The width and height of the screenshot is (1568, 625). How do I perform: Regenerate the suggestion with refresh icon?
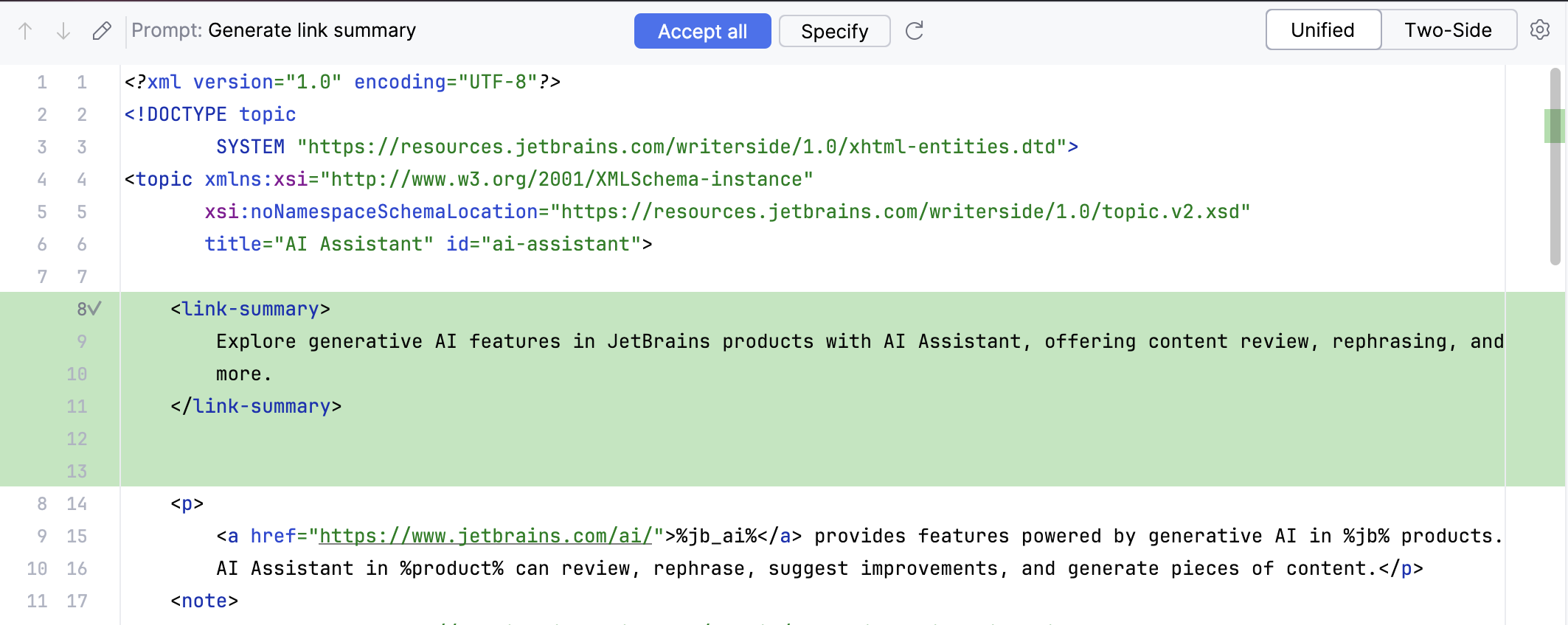tap(915, 31)
